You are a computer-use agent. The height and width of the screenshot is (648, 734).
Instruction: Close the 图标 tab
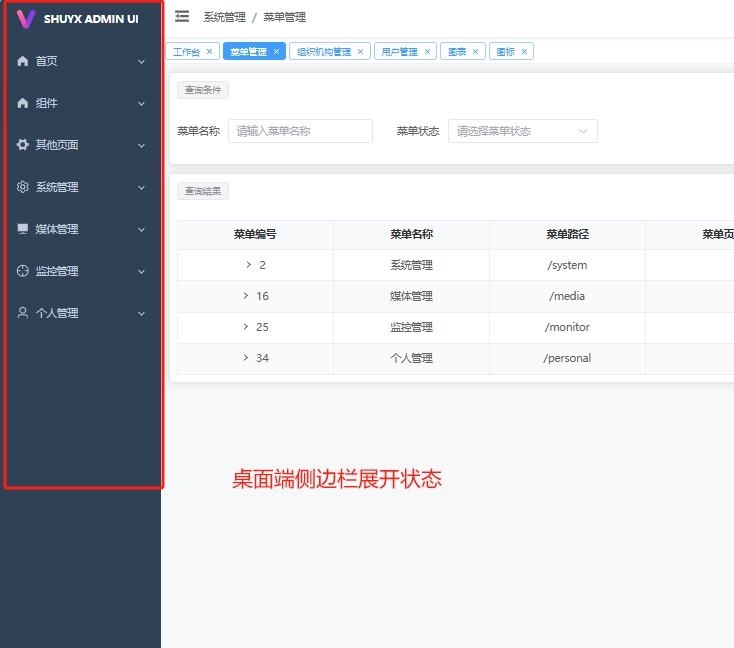click(x=524, y=52)
